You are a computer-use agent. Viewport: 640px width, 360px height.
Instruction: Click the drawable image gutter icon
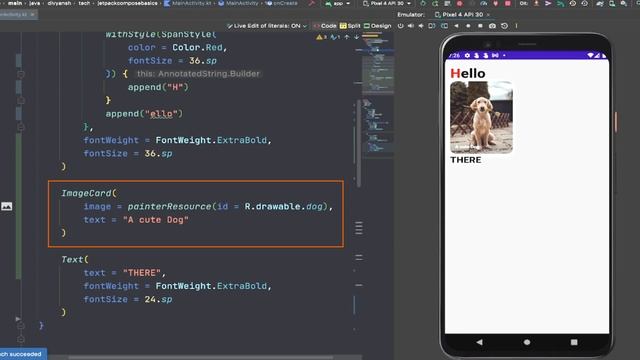[x=7, y=207]
